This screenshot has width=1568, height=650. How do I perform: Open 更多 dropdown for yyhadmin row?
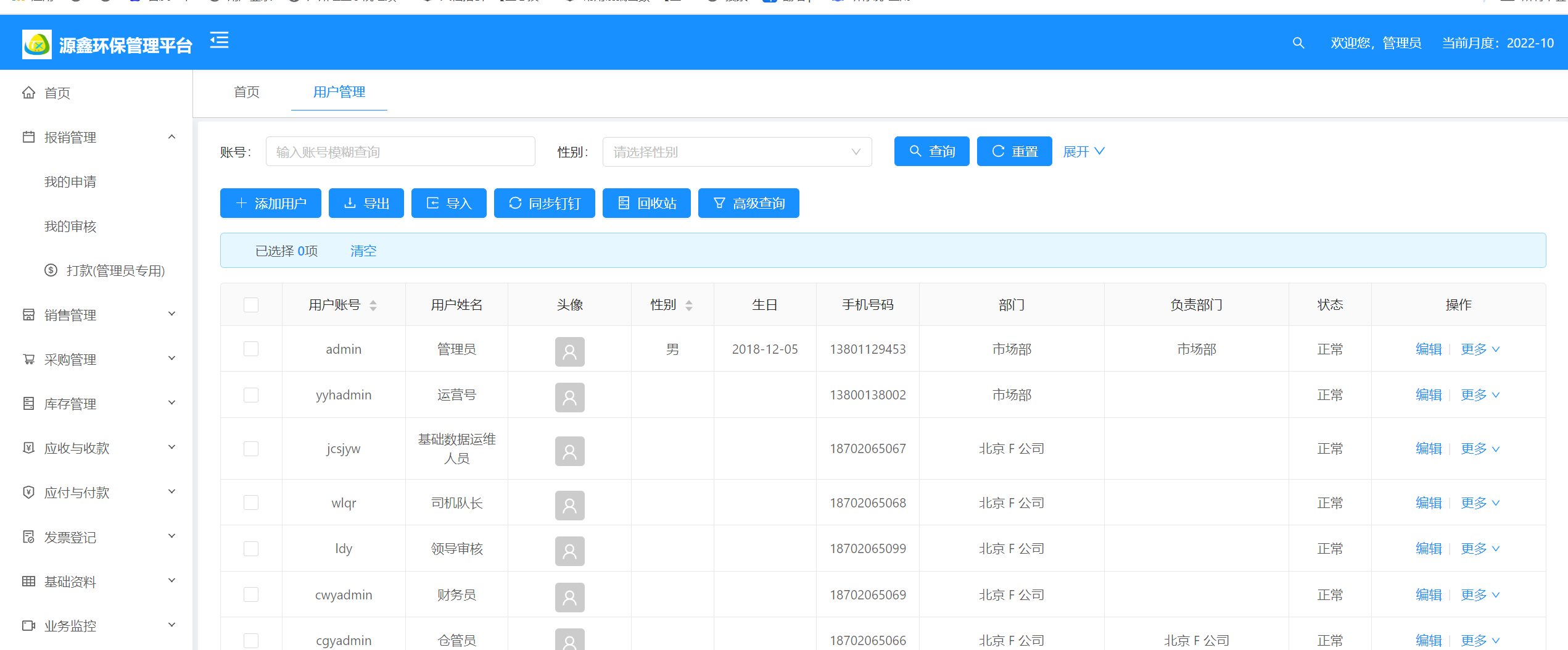click(x=1480, y=395)
